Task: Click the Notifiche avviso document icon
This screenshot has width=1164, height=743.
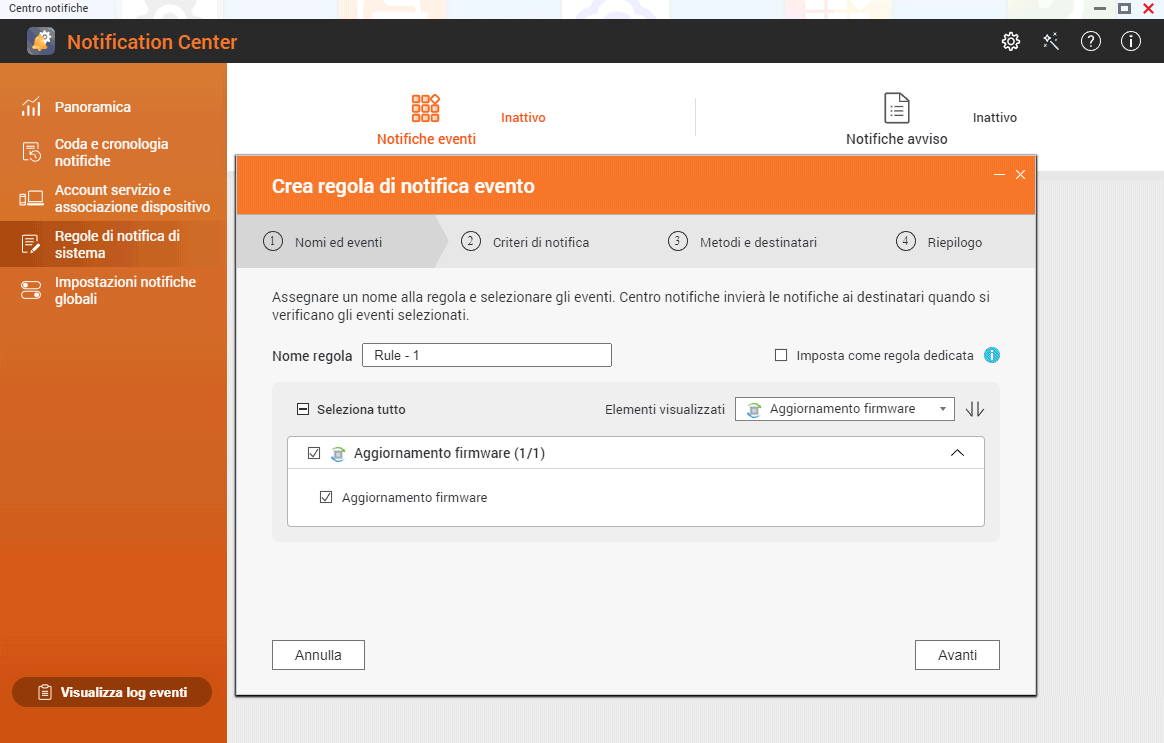Action: pos(897,108)
